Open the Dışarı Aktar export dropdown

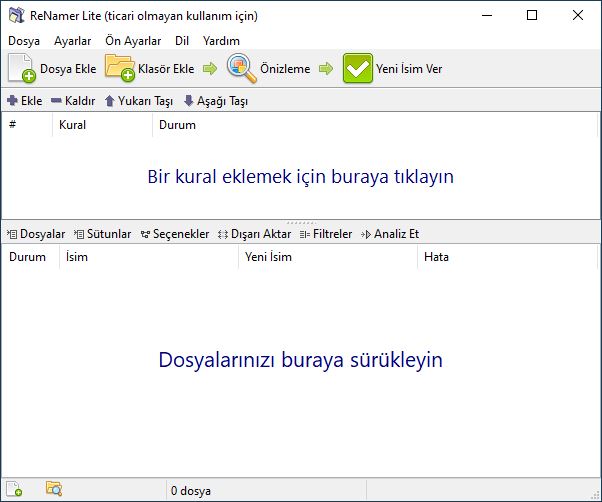(254, 234)
